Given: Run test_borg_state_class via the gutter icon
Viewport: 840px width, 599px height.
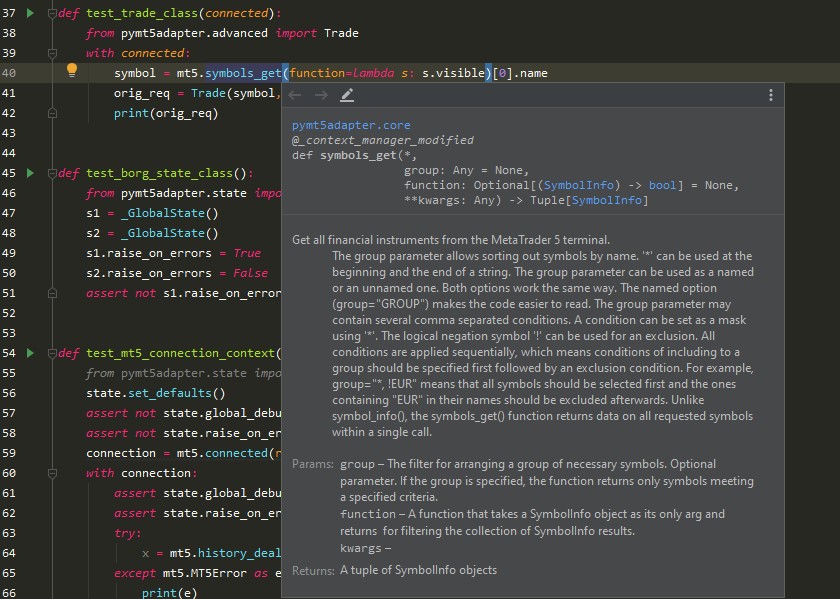Looking at the screenshot, I should pos(30,173).
